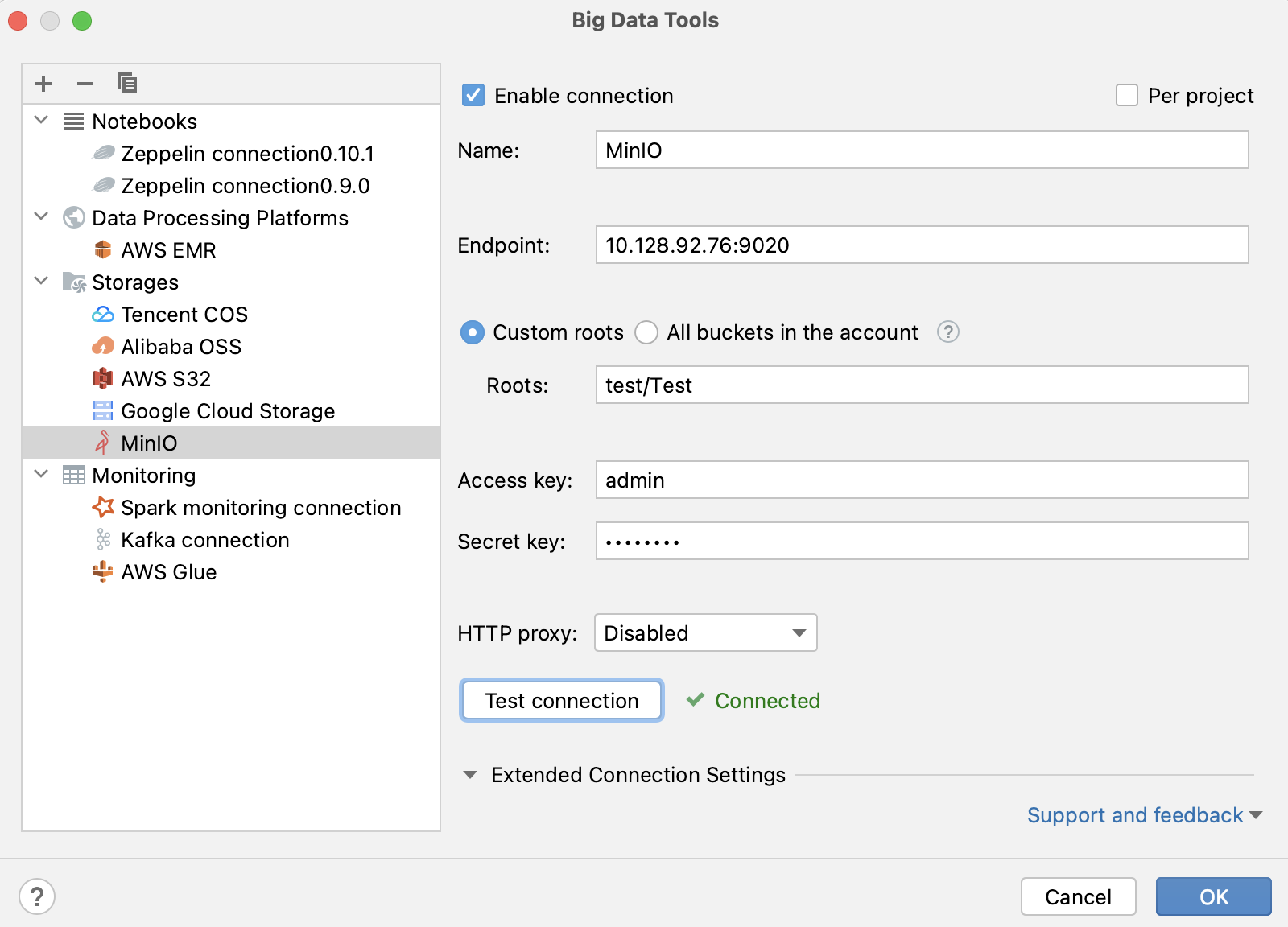Collapse the Storages tree group
The height and width of the screenshot is (927, 1288).
click(x=42, y=281)
